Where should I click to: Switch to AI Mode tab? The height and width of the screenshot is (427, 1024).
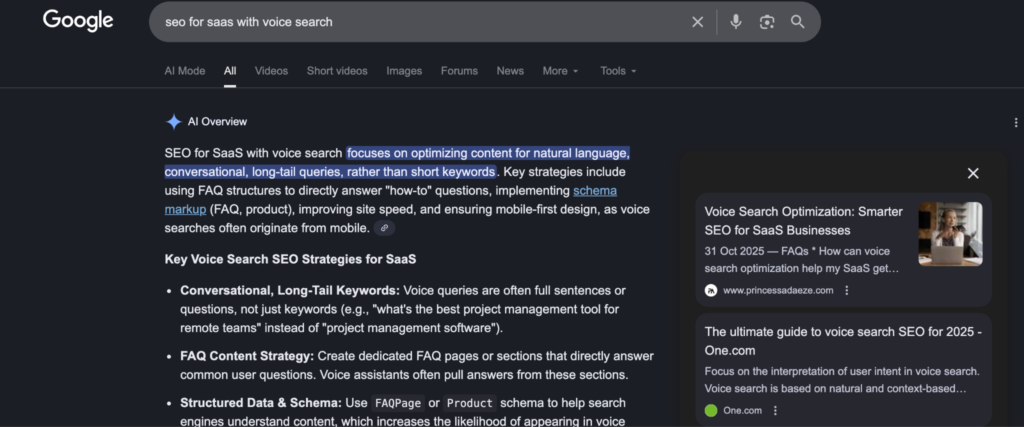click(x=185, y=71)
